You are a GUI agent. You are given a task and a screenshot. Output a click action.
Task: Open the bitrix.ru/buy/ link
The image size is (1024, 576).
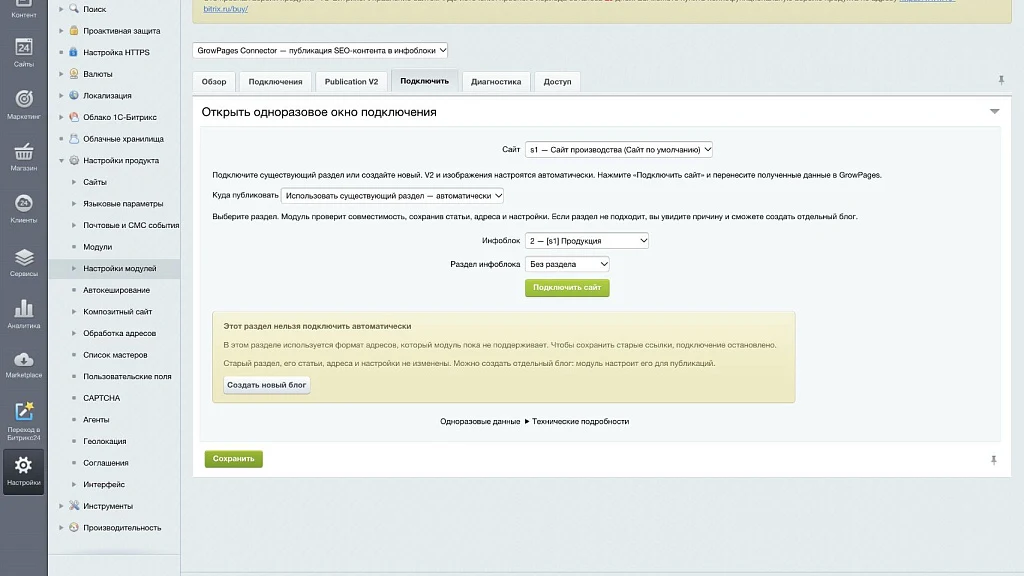225,9
